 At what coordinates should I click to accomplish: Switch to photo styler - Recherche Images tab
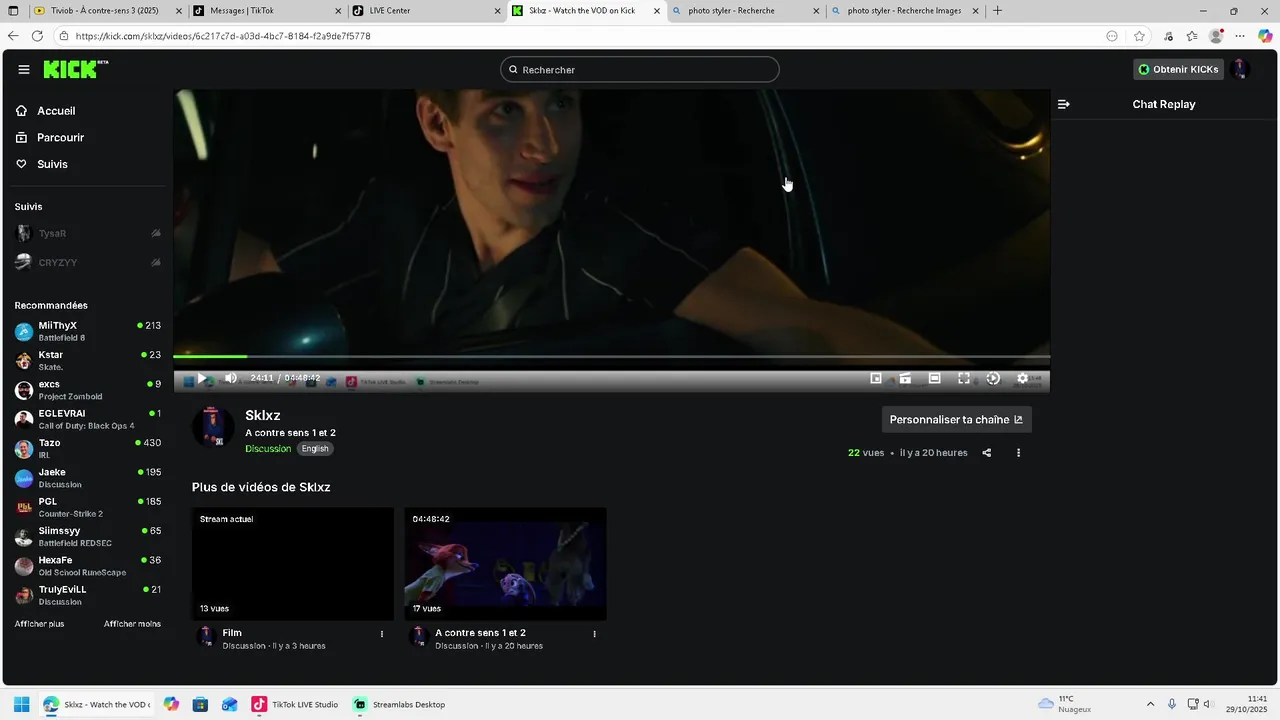[905, 11]
